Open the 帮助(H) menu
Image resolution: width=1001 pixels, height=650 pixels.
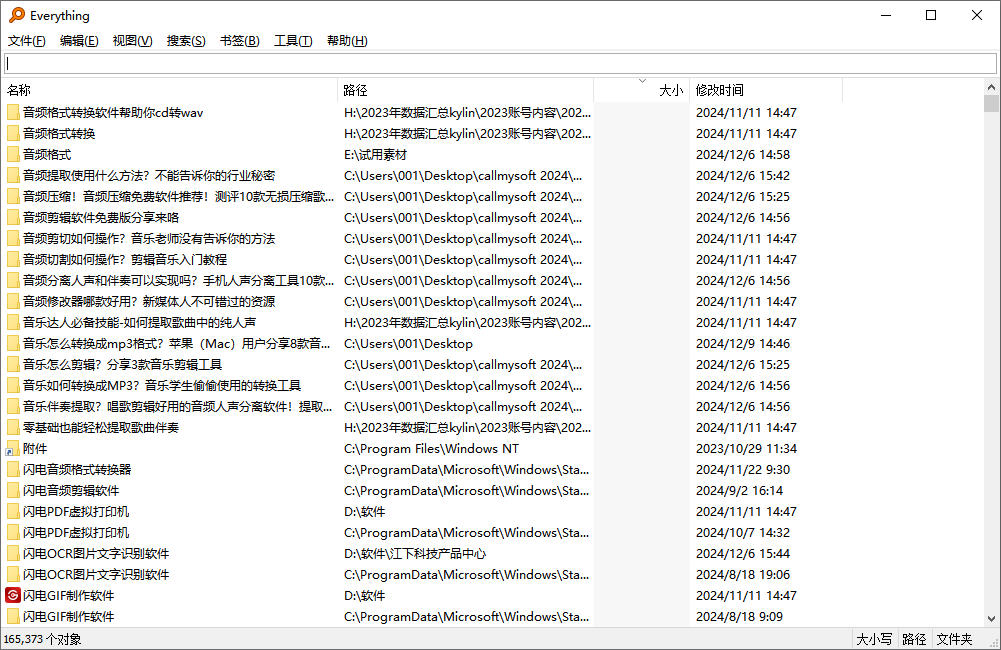pyautogui.click(x=347, y=41)
